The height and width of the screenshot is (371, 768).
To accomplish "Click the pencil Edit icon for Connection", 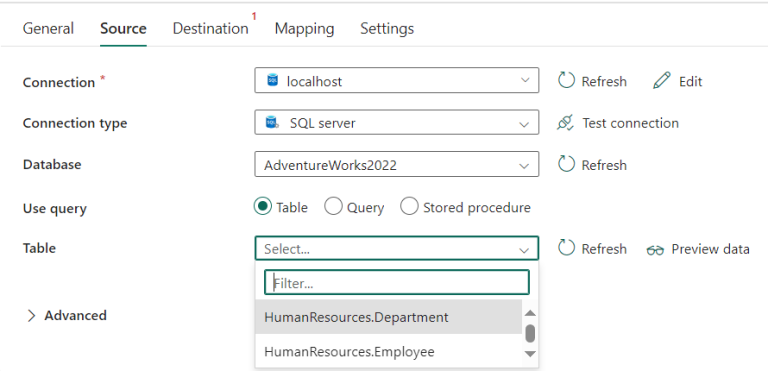I will tap(662, 80).
